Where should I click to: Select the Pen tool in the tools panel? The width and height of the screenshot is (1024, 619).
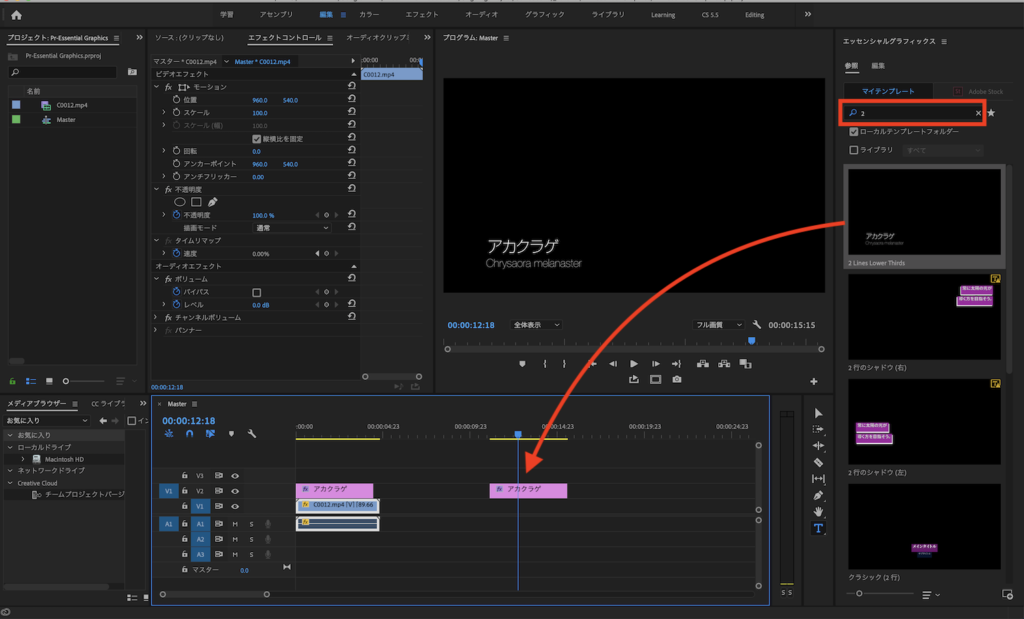coord(818,495)
